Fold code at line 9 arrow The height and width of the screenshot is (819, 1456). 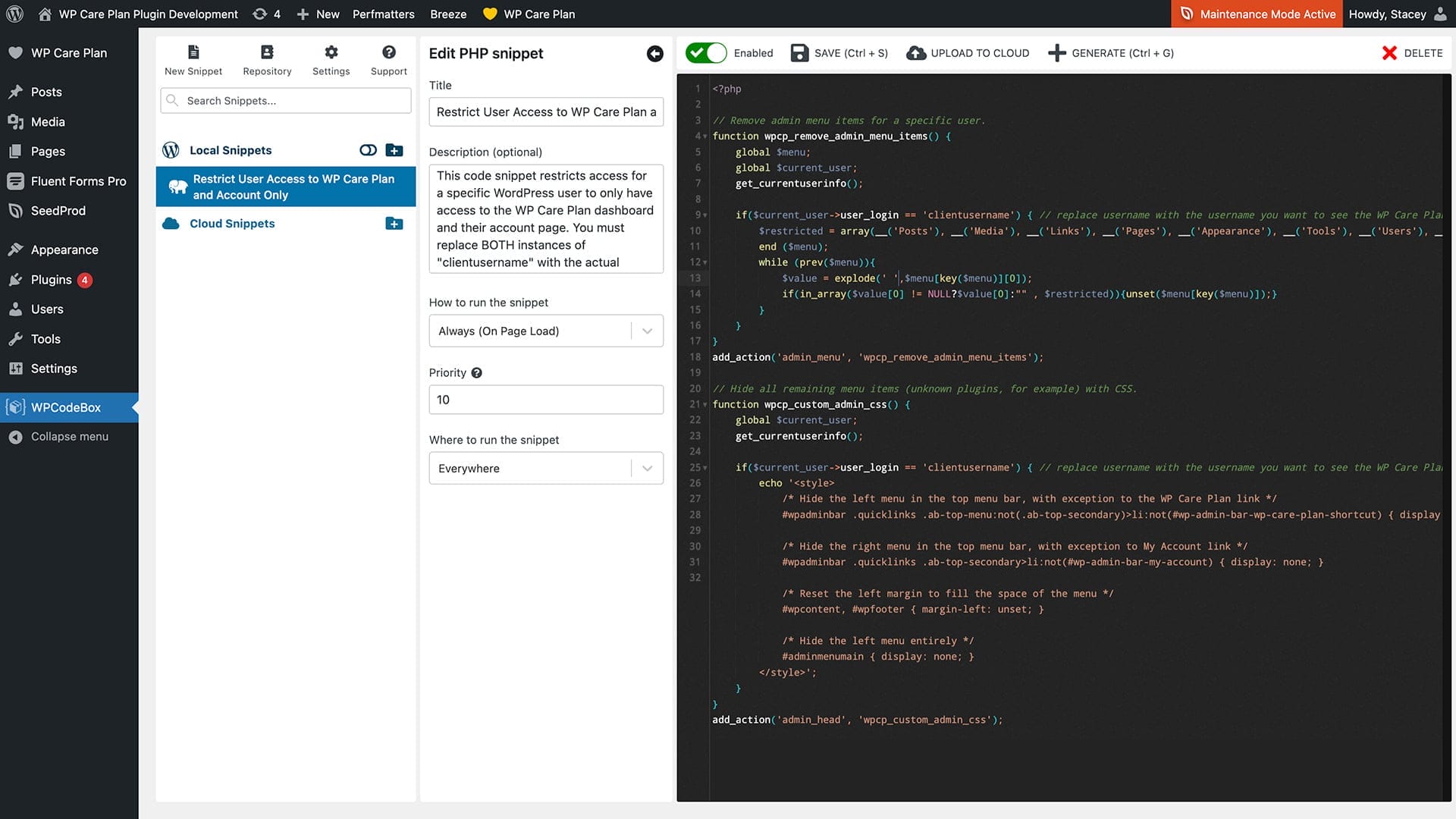coord(705,215)
